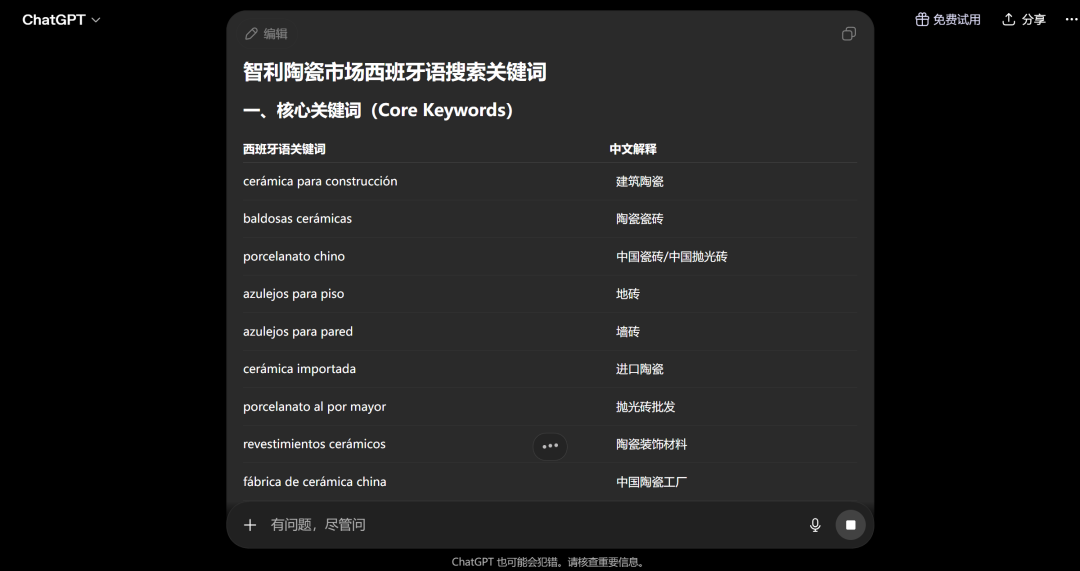Click the column header 中文解释
This screenshot has height=571, width=1080.
pyautogui.click(x=633, y=149)
